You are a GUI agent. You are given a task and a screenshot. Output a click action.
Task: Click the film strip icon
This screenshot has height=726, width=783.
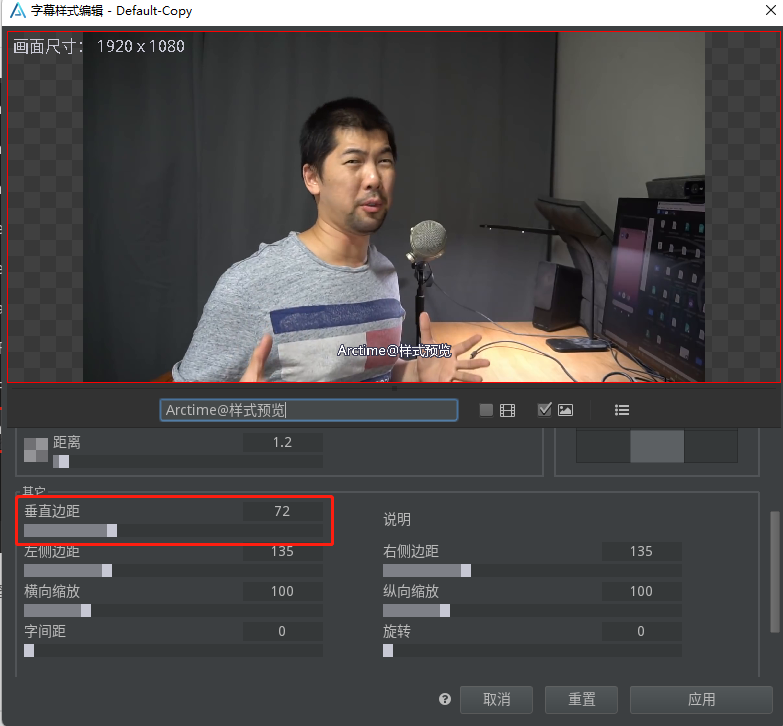(x=507, y=410)
